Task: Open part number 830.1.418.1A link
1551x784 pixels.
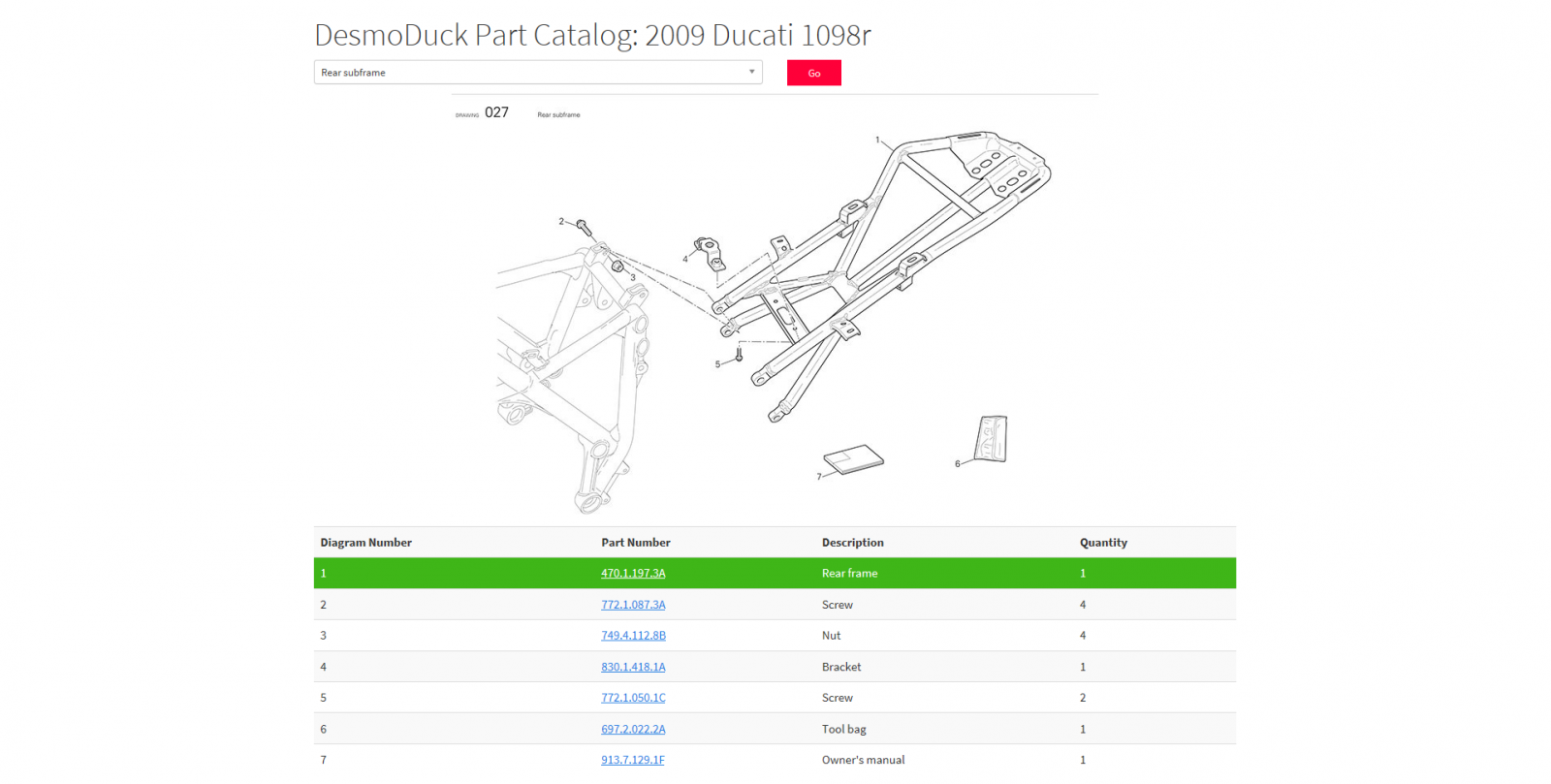Action: (633, 667)
